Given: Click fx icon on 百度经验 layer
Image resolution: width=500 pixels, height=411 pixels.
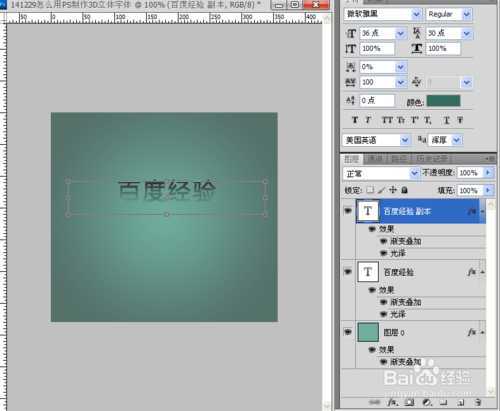Looking at the screenshot, I should click(x=472, y=272).
